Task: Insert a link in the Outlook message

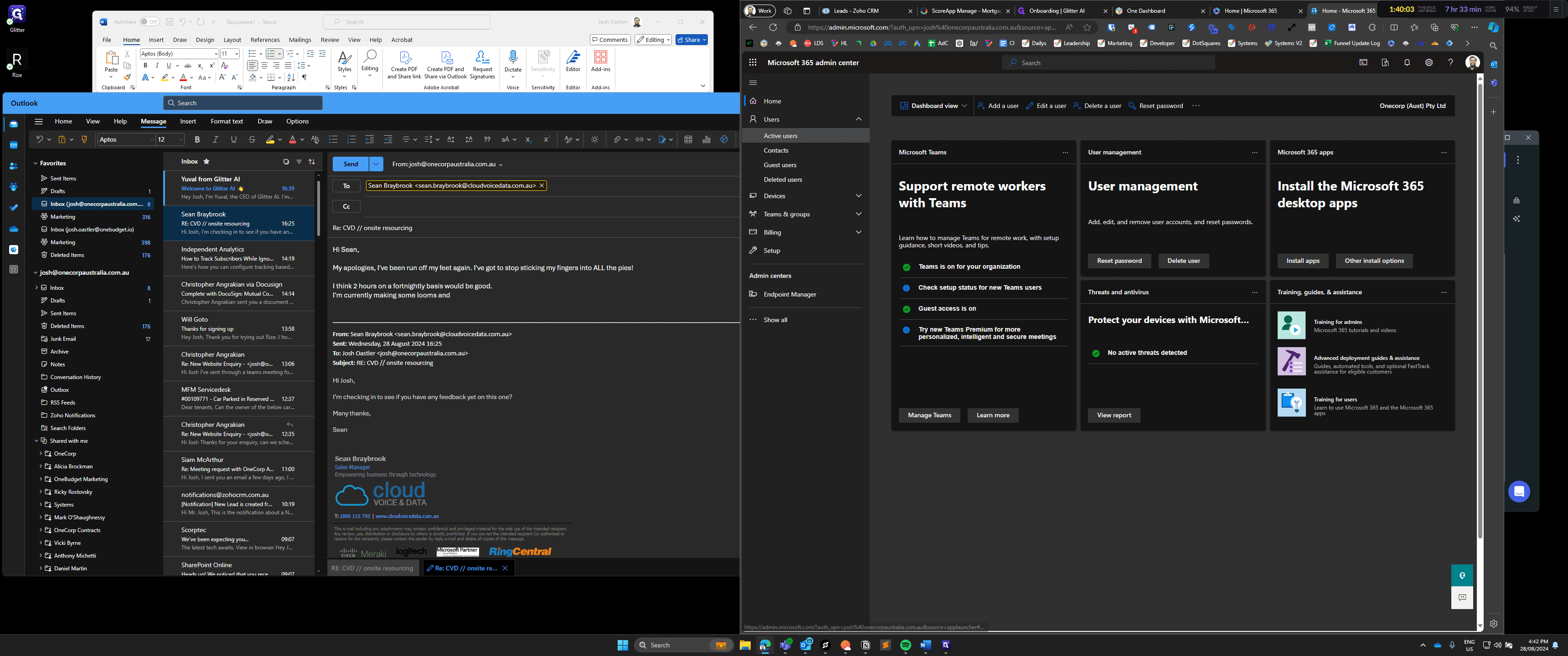Action: point(639,139)
